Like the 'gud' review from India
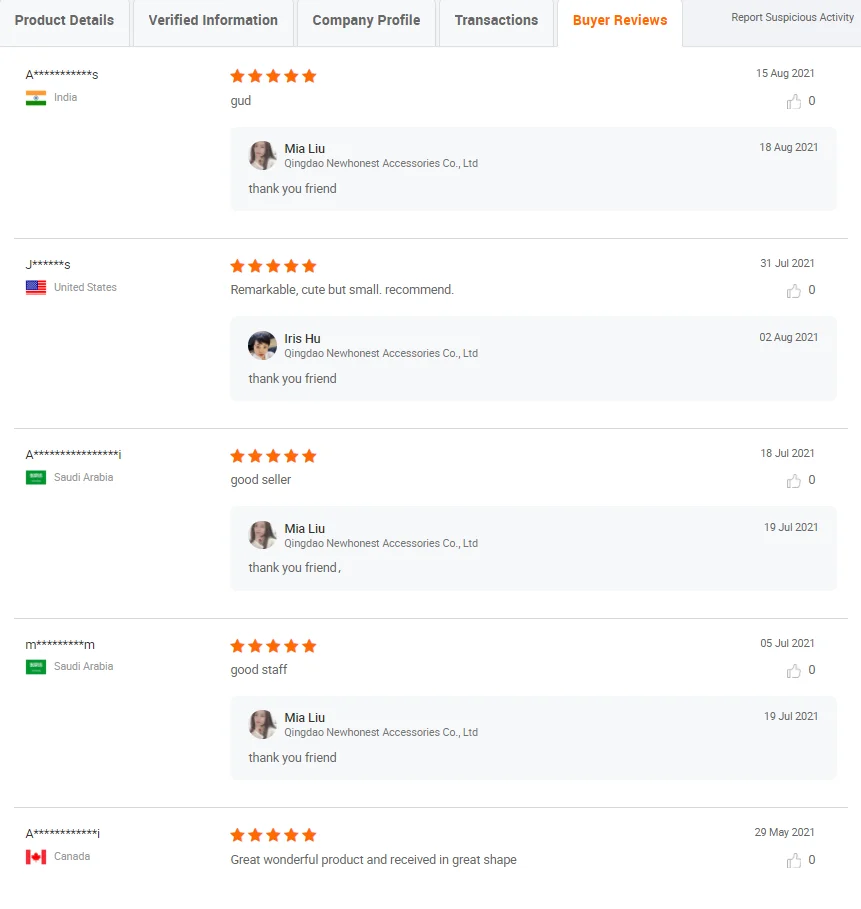The width and height of the screenshot is (861, 909). click(x=794, y=101)
